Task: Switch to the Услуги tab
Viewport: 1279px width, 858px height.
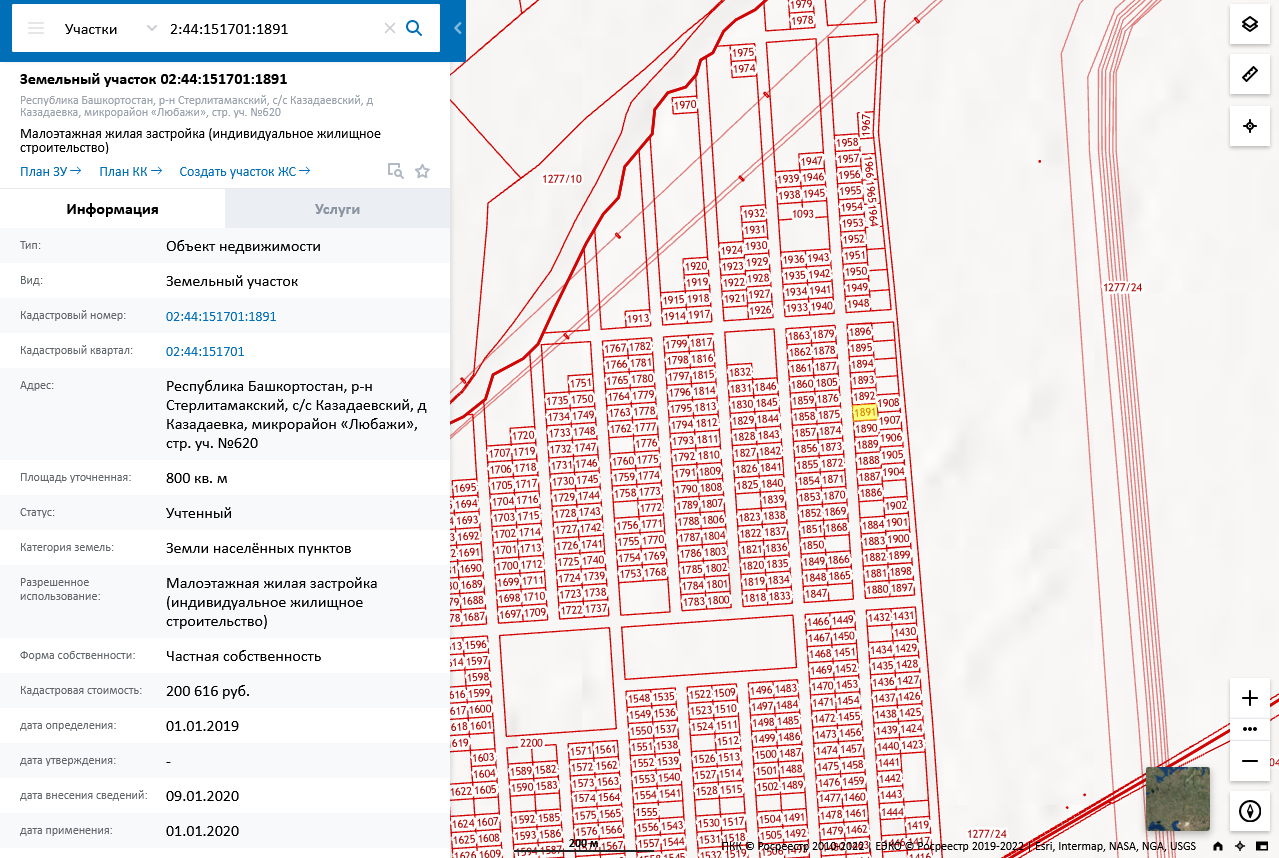Action: [x=337, y=209]
